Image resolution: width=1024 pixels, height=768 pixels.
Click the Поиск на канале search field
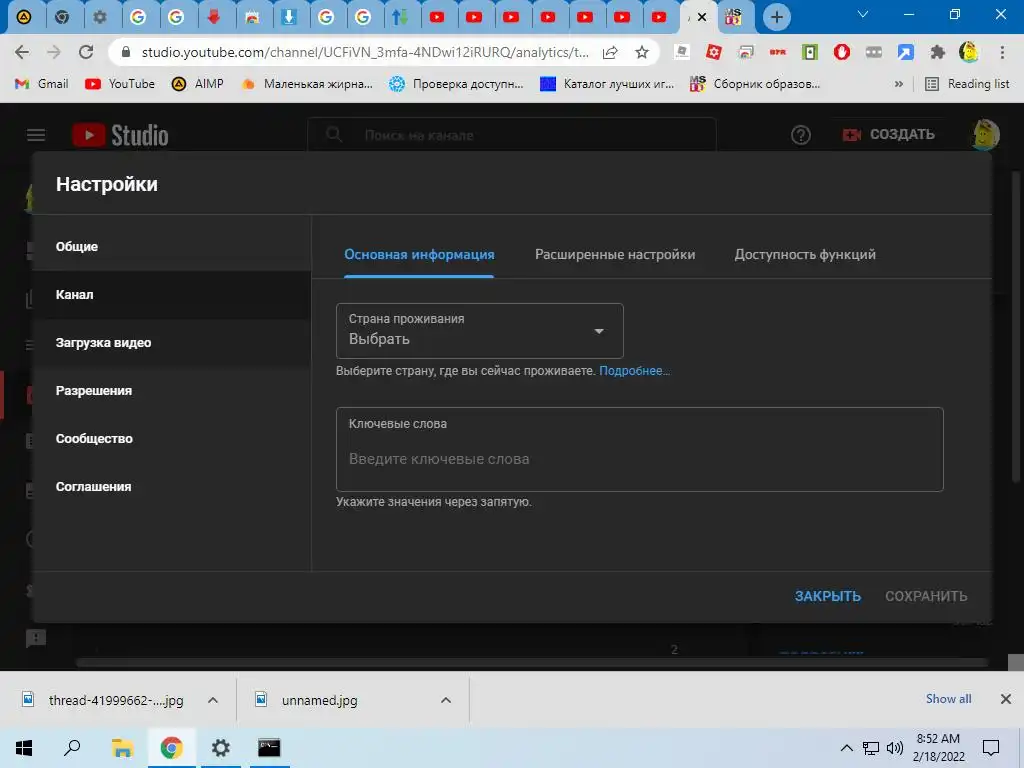click(511, 135)
